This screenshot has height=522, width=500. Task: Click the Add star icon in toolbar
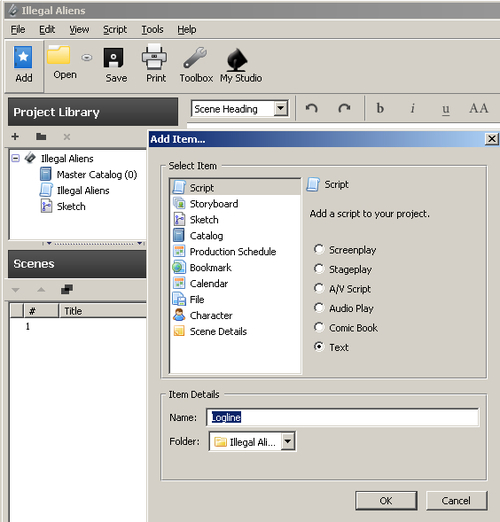pos(23,57)
